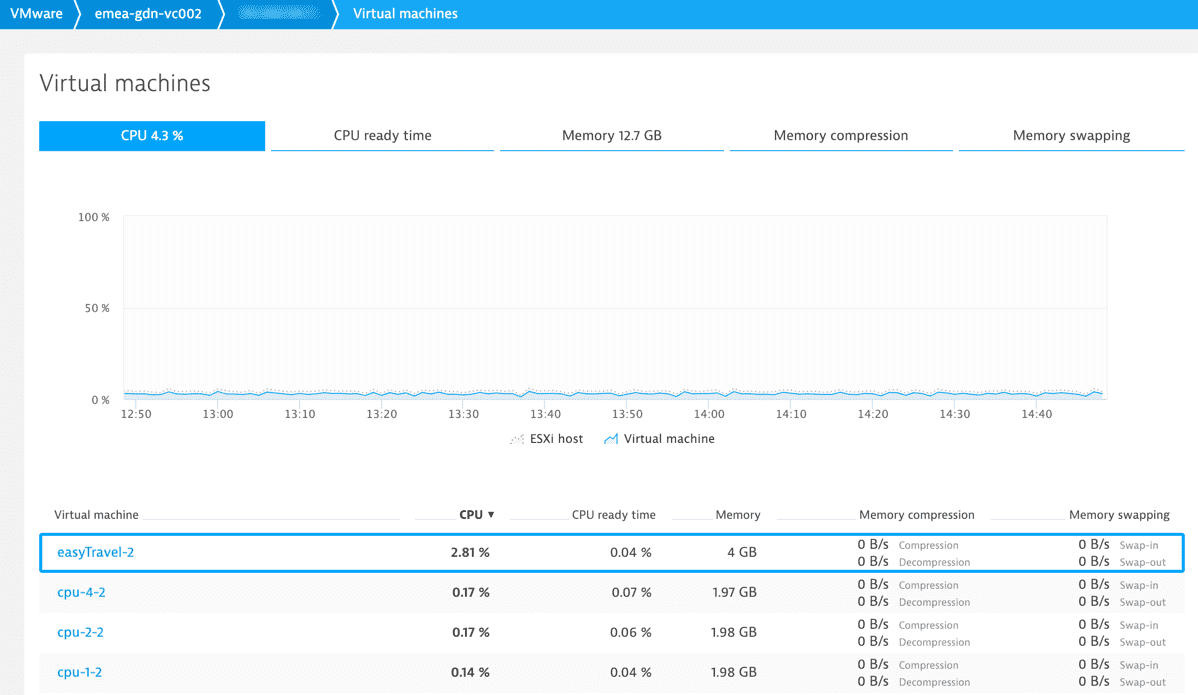Screen dimensions: 1198x695
Task: Go to VMware breadcrumb
Action: coord(36,14)
